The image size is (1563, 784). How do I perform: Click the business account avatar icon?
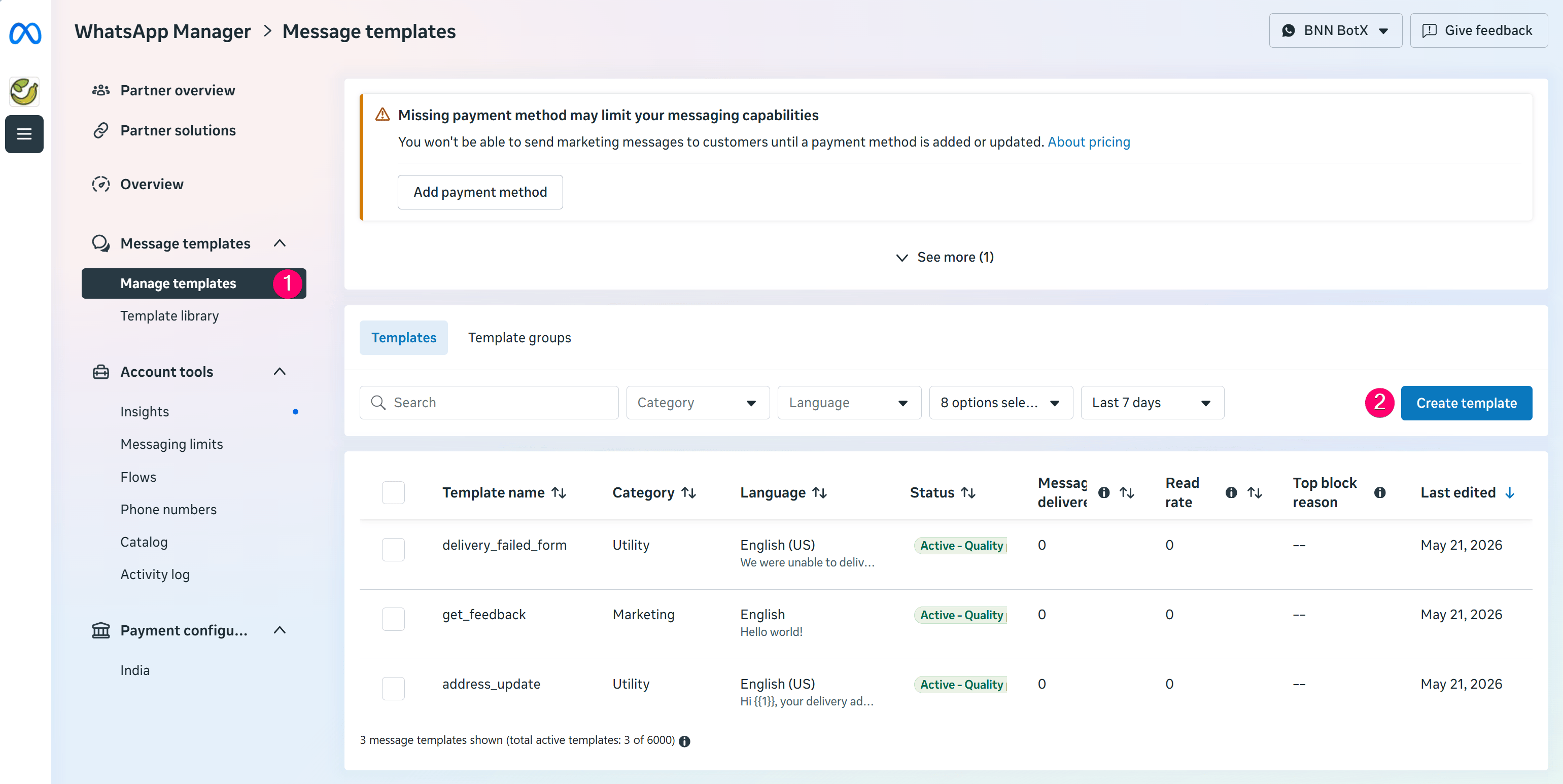(24, 92)
